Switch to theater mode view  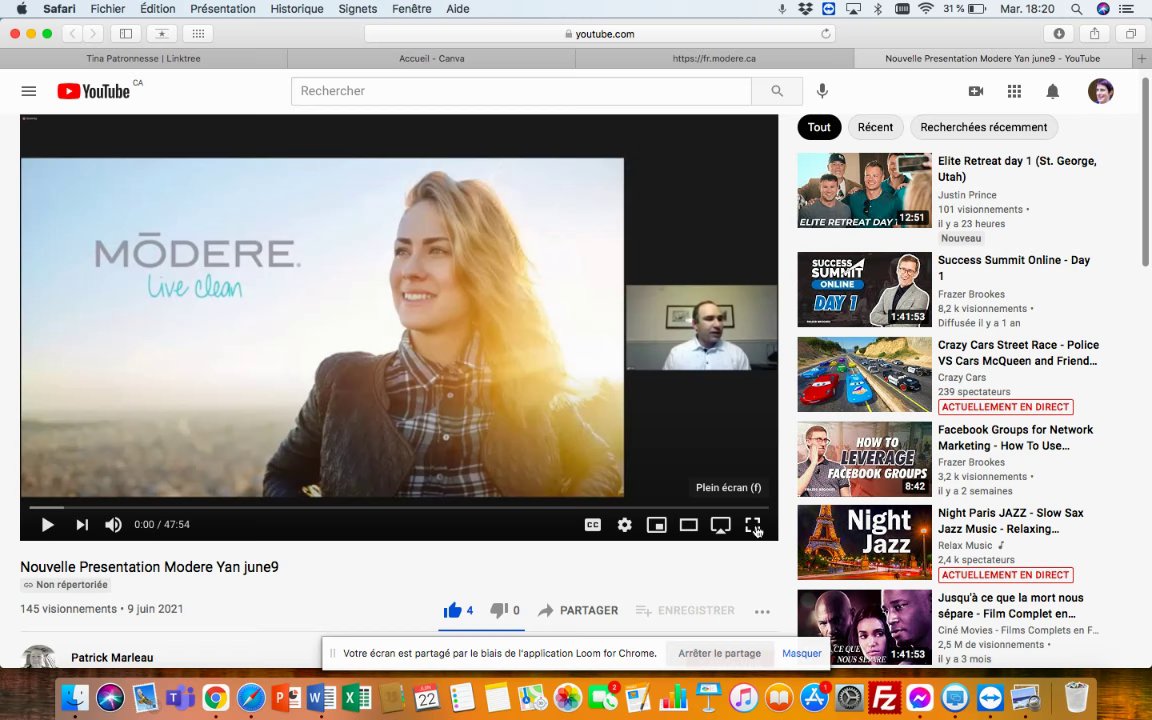[x=688, y=525]
